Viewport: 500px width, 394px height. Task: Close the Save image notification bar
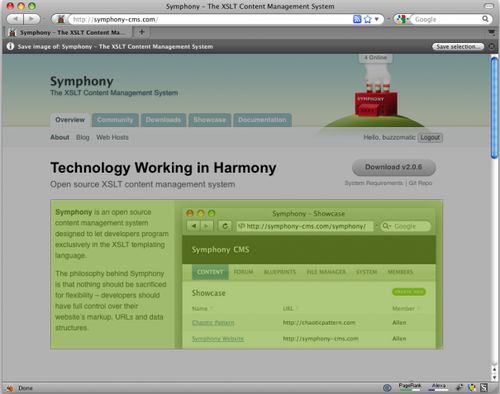click(x=492, y=47)
